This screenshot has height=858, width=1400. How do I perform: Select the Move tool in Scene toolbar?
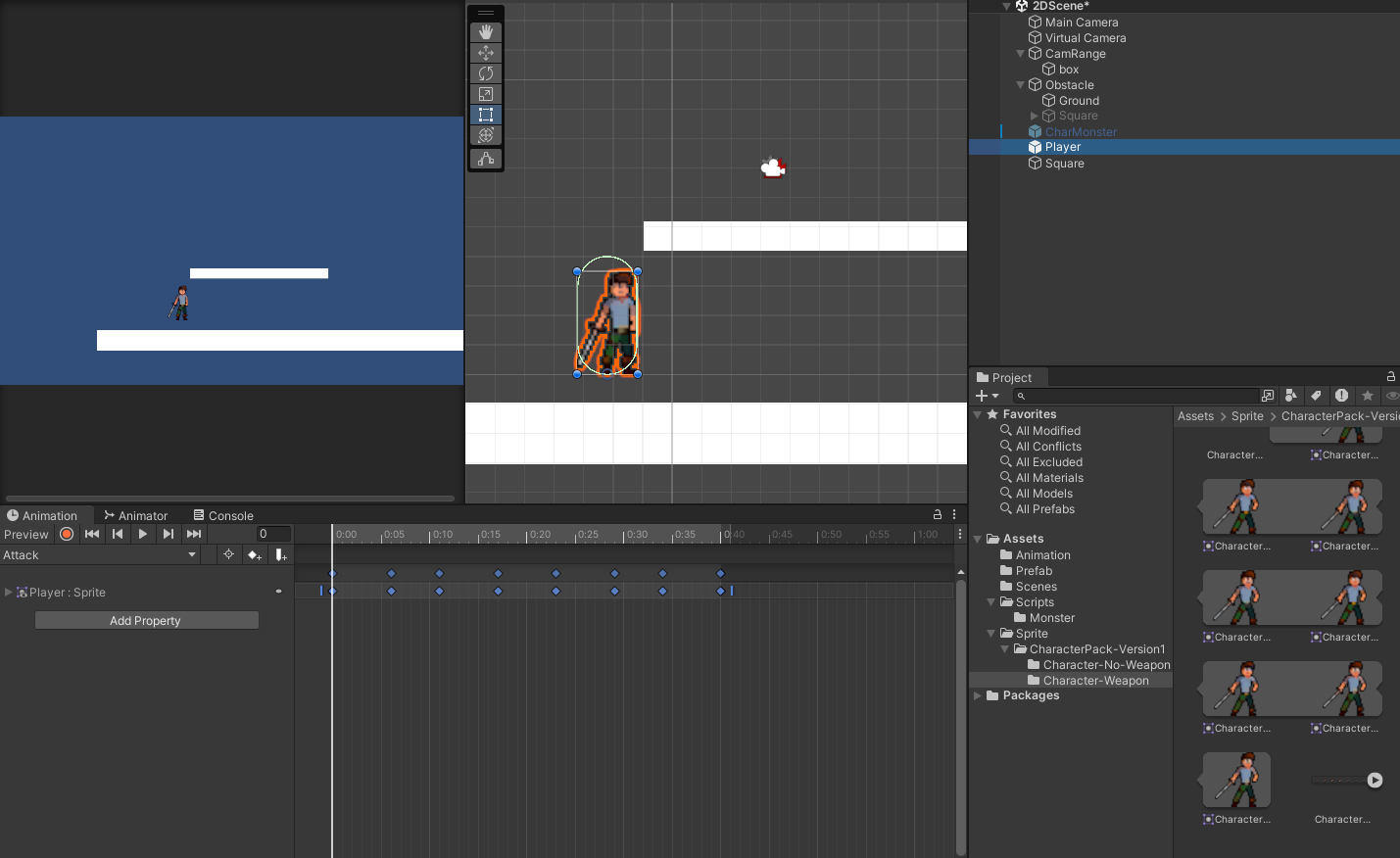pyautogui.click(x=485, y=53)
